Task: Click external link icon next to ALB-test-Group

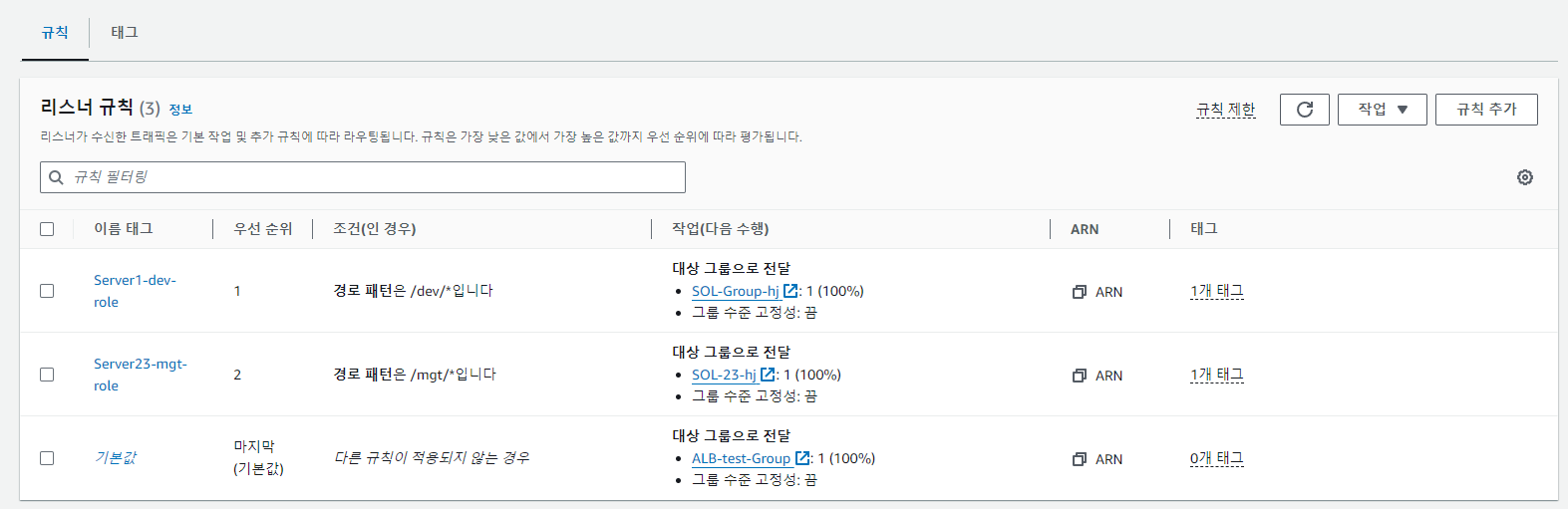Action: pos(802,458)
